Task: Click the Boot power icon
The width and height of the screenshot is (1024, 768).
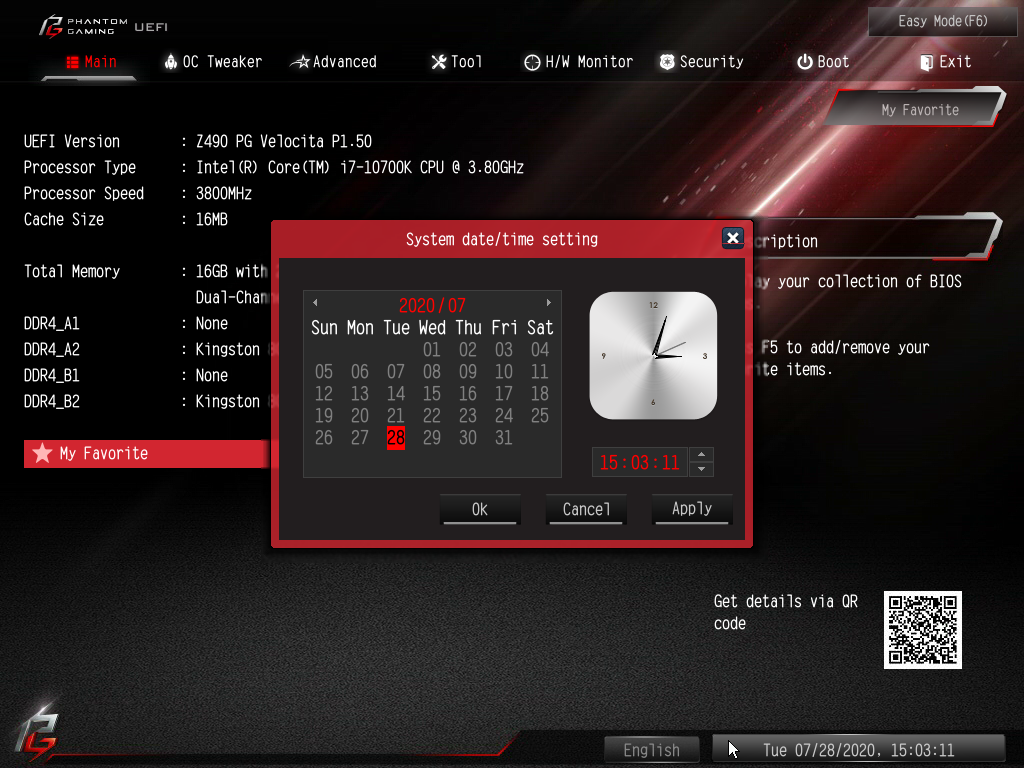Action: click(x=805, y=62)
